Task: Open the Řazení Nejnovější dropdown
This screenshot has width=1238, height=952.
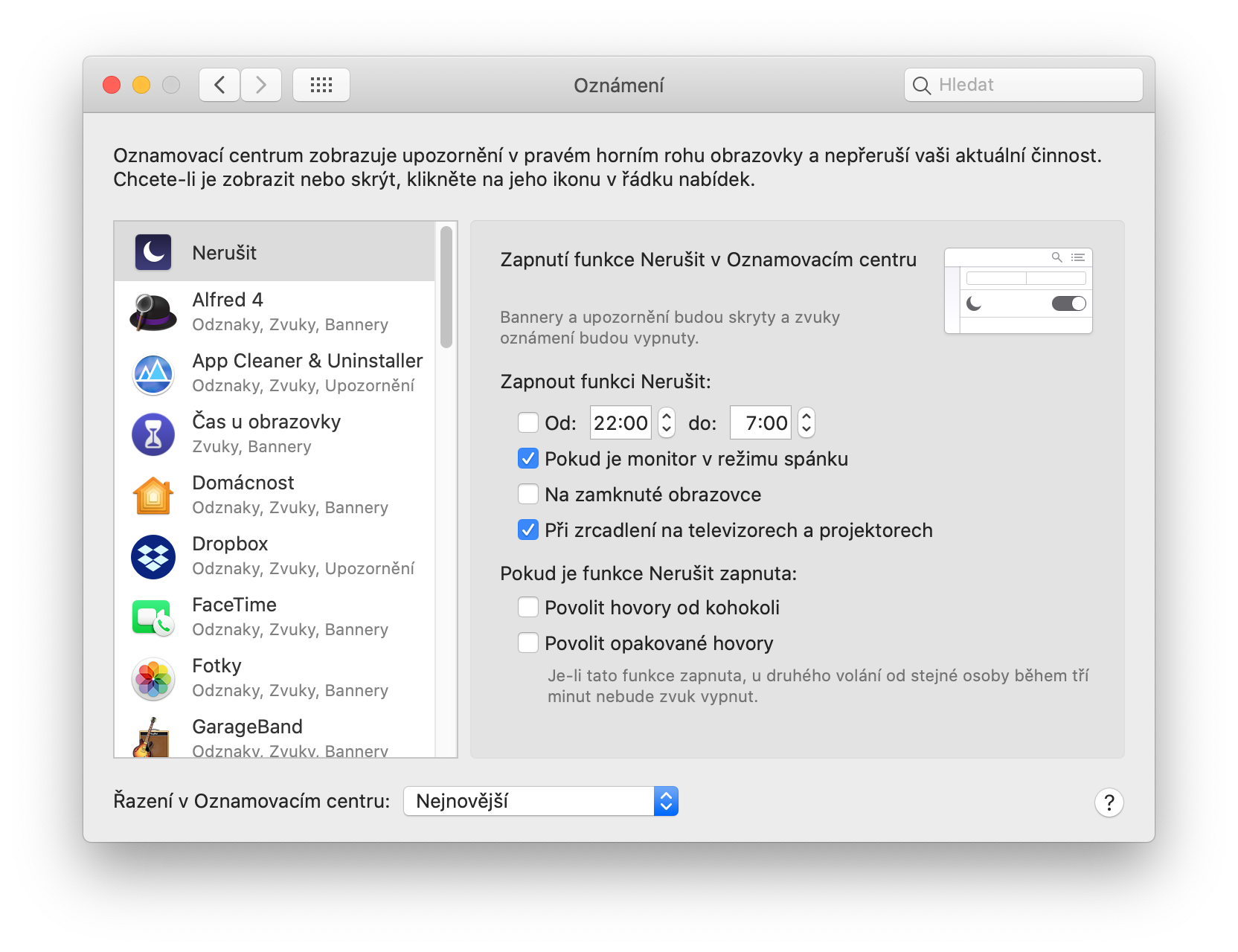Action: (541, 801)
